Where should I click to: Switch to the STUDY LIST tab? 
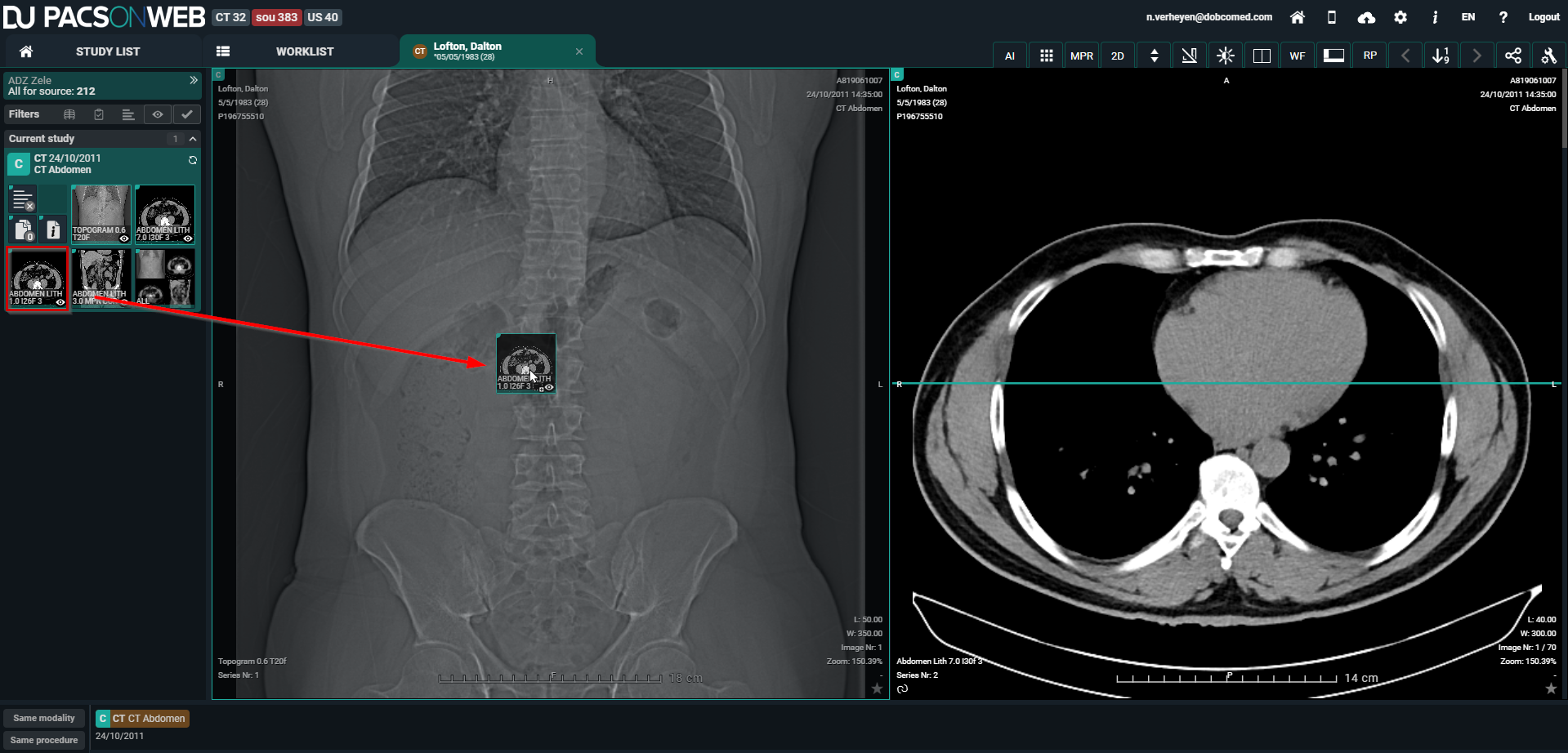(107, 51)
